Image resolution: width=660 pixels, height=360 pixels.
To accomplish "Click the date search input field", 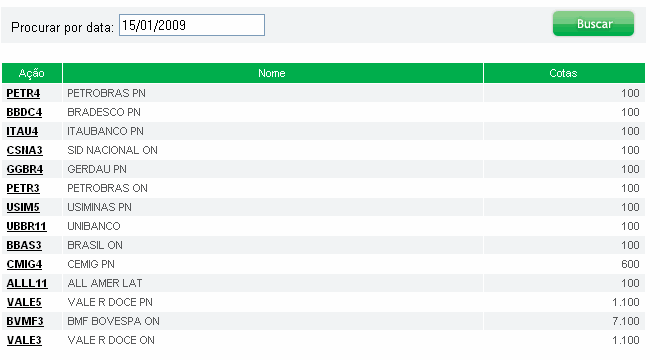I will (x=192, y=25).
